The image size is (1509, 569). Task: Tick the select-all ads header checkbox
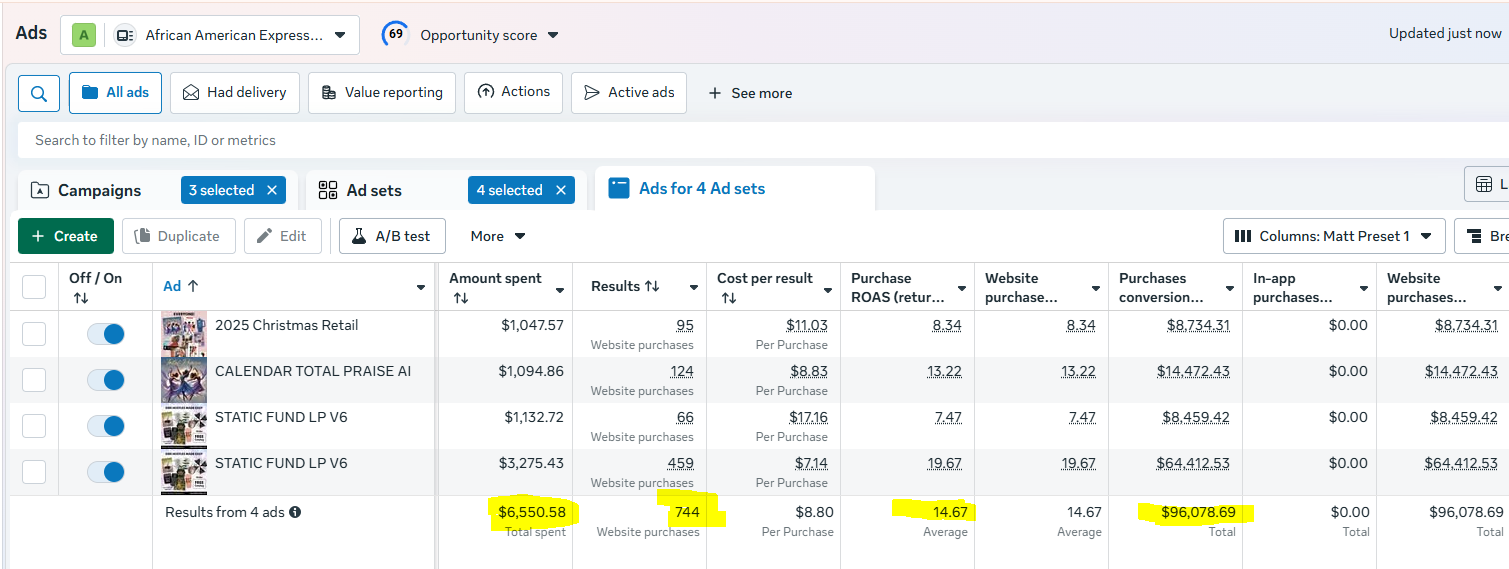click(x=34, y=287)
